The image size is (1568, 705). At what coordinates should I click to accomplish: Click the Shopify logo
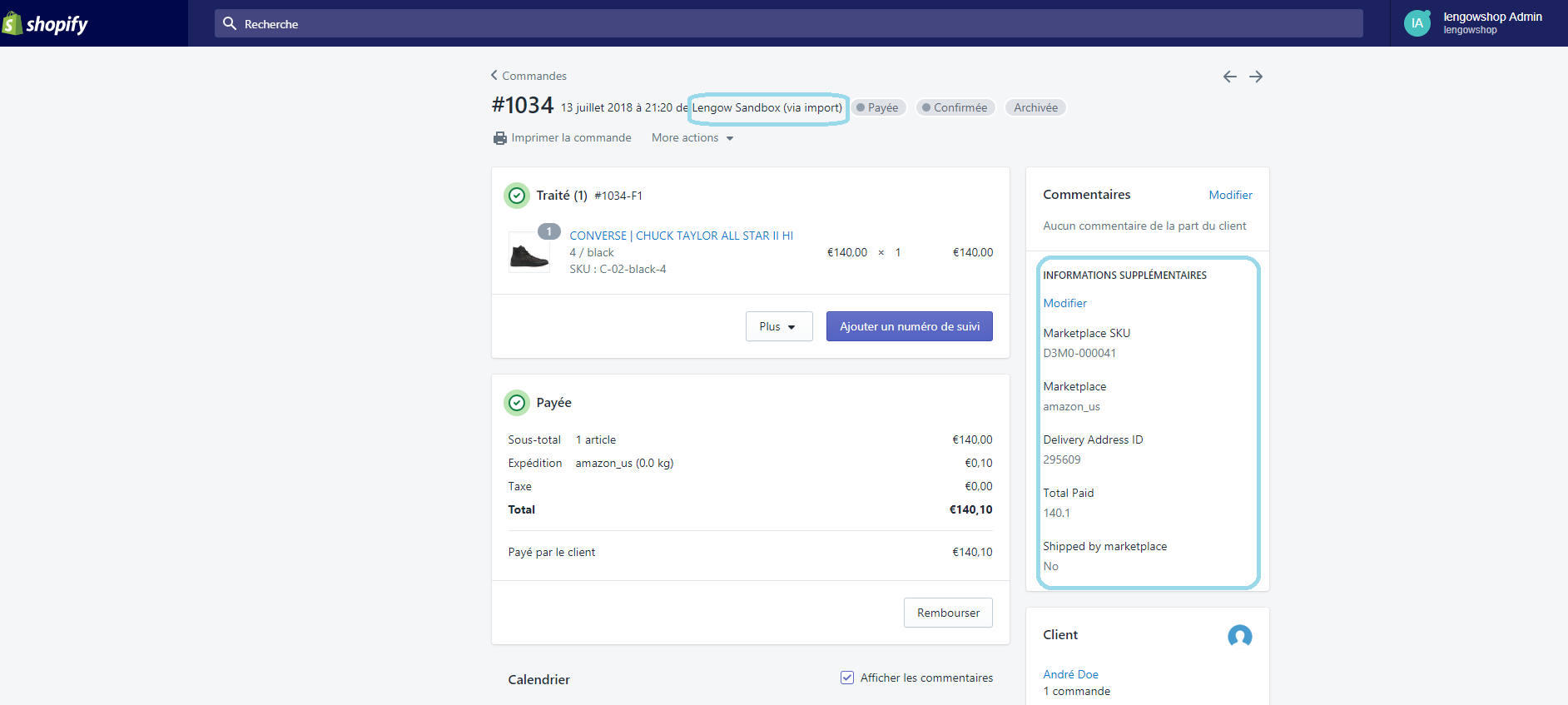tap(46, 24)
